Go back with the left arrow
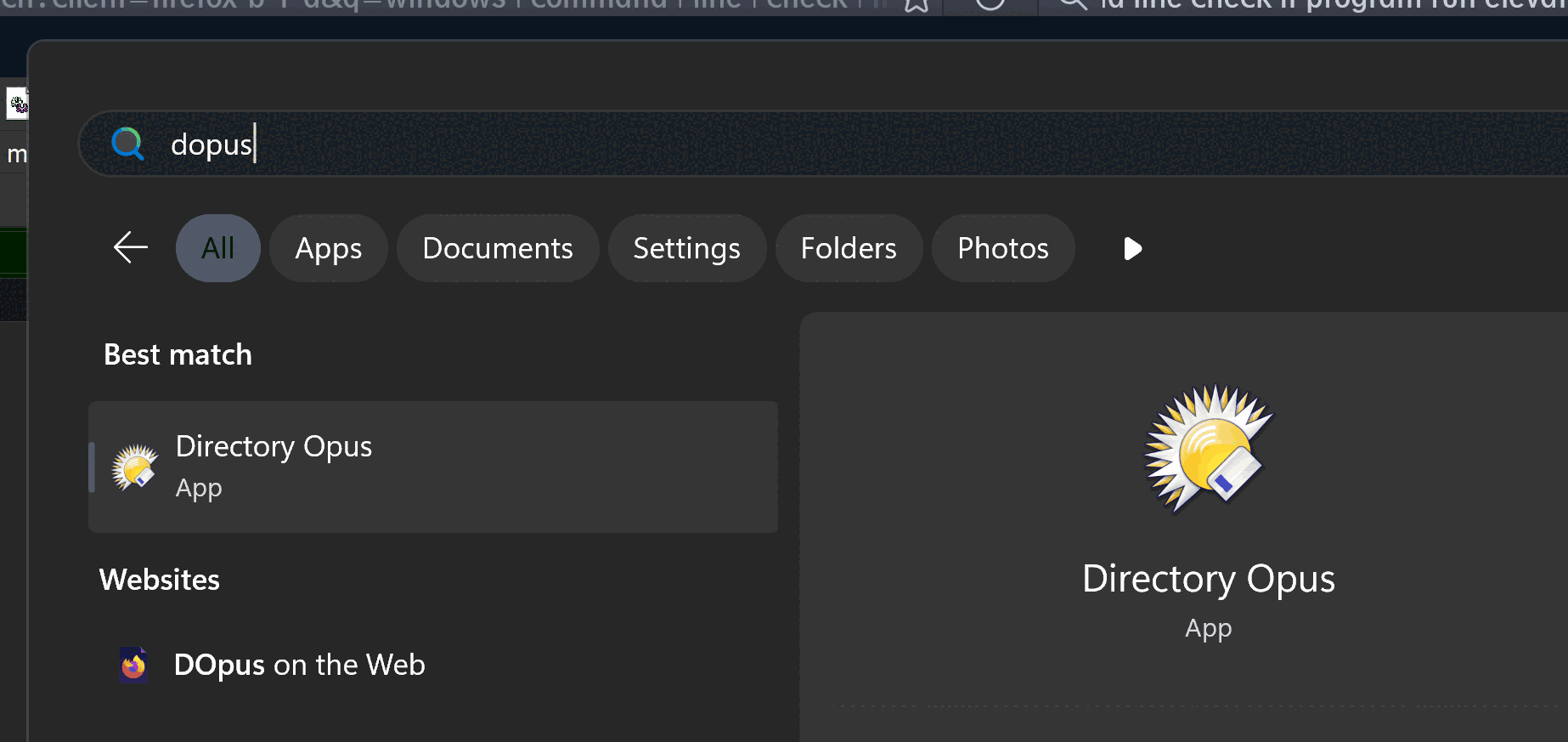Viewport: 1568px width, 742px height. point(131,247)
